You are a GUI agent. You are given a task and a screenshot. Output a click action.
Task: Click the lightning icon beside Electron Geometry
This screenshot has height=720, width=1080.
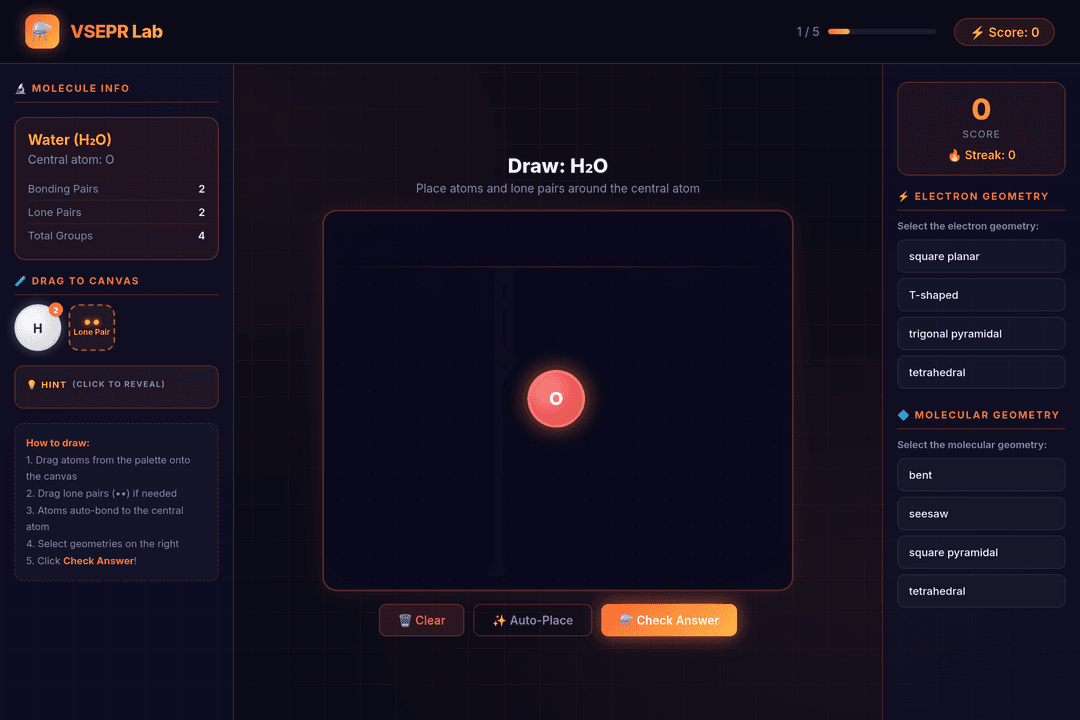[x=904, y=196]
